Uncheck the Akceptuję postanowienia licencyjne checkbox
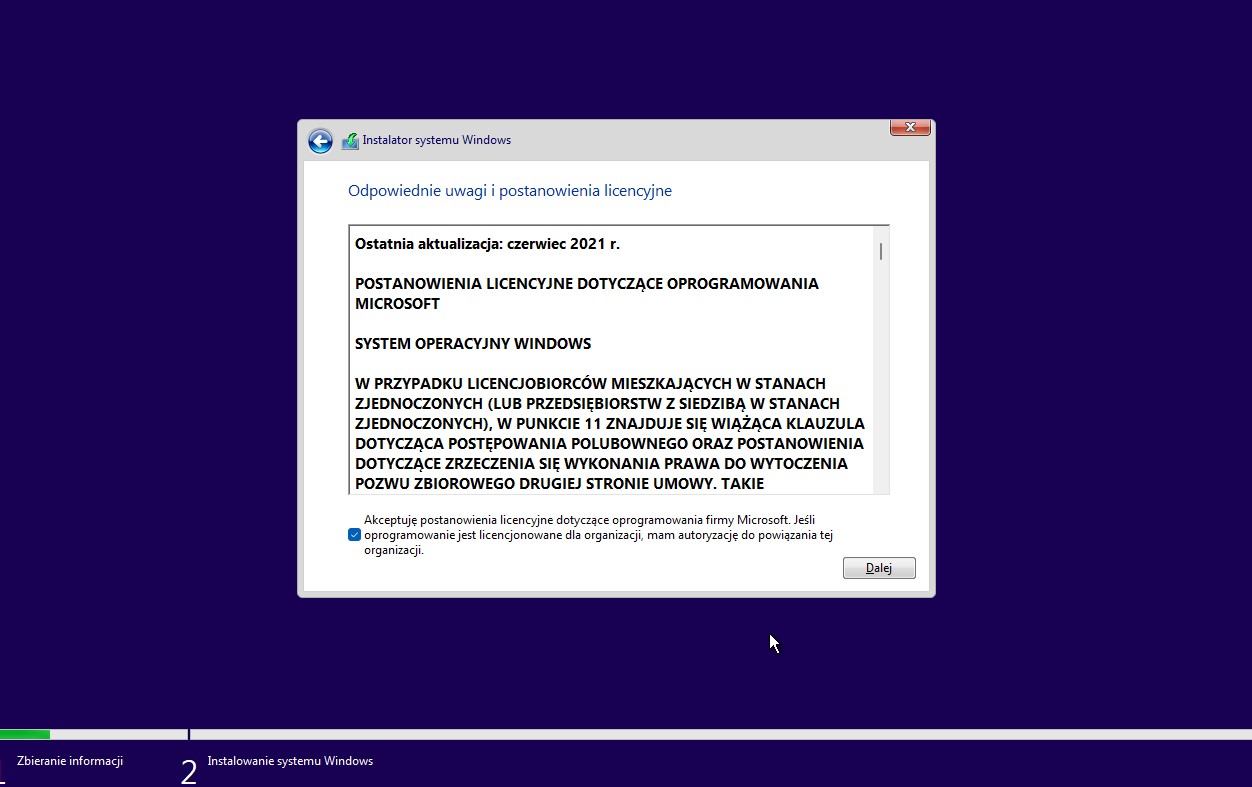1252x787 pixels. (354, 535)
